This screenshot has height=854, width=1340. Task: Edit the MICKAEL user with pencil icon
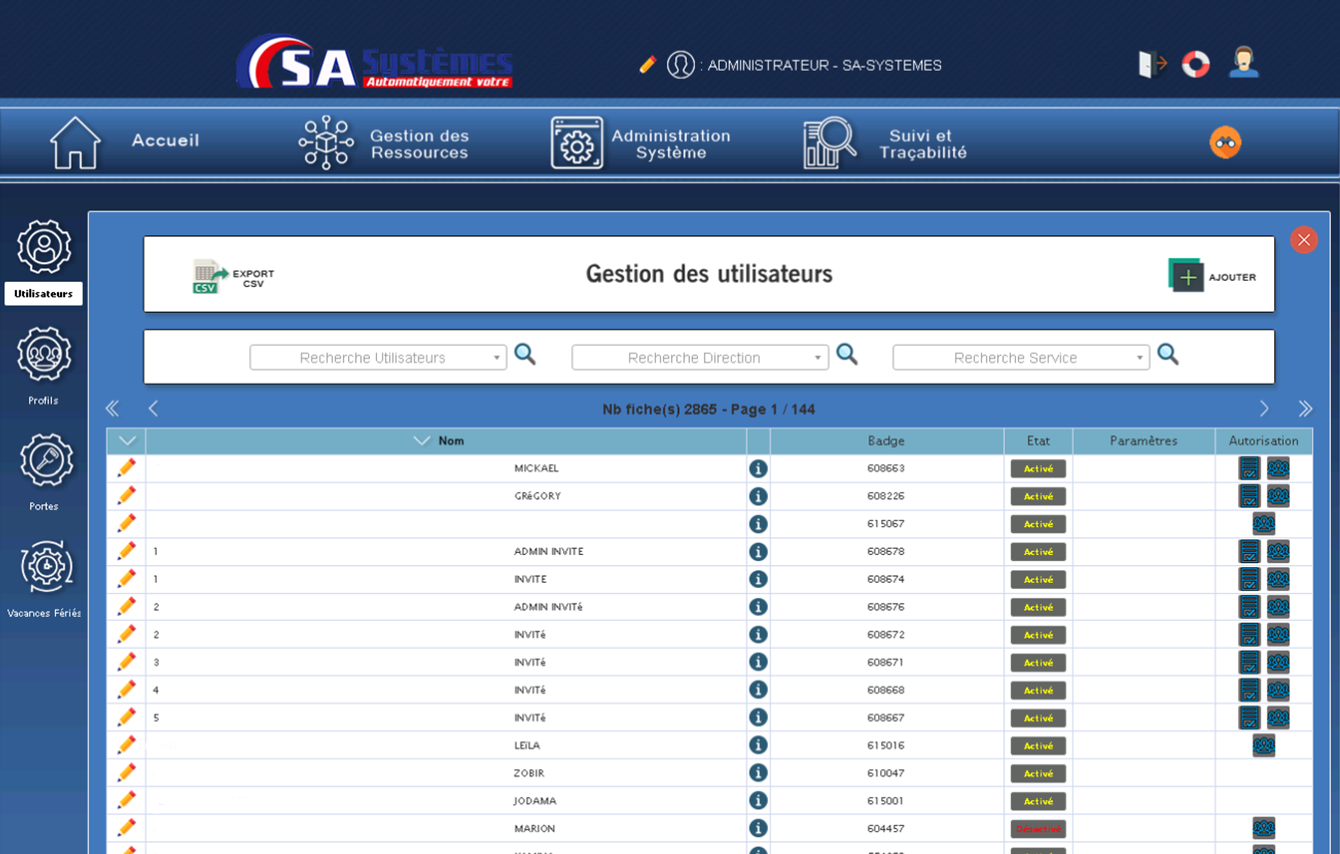pyautogui.click(x=126, y=468)
